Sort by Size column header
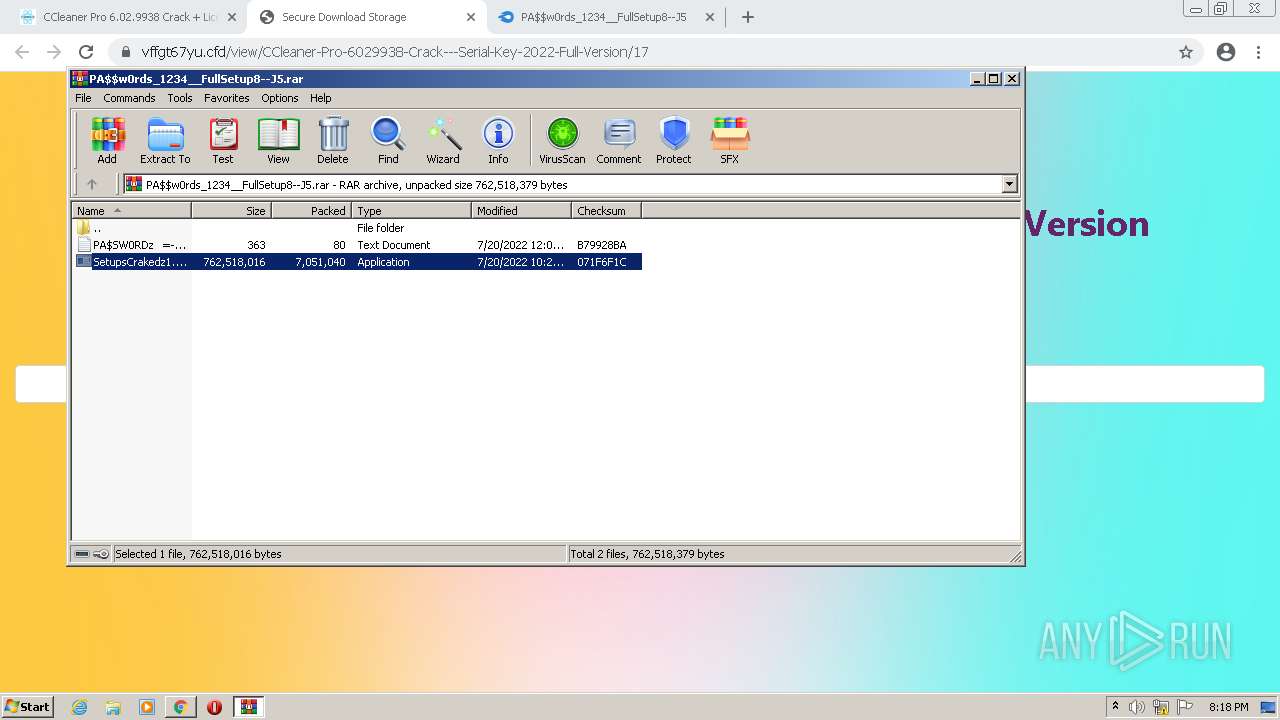The height and width of the screenshot is (720, 1280). [x=231, y=211]
